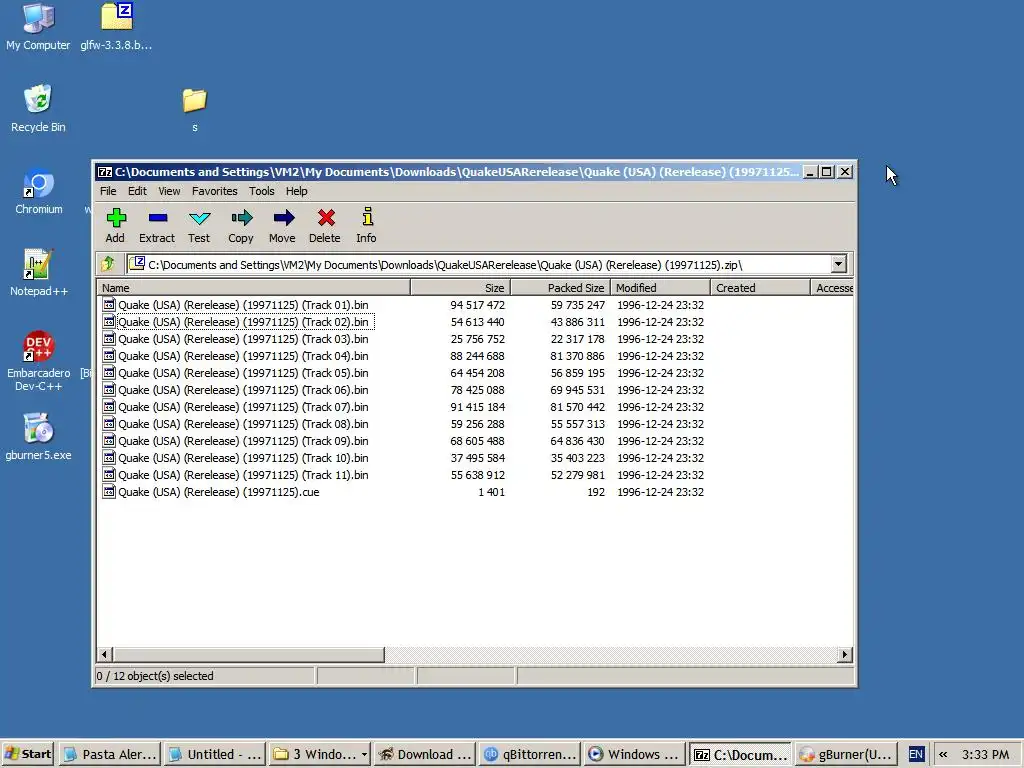This screenshot has height=768, width=1024.
Task: Click the Track 01.bin file icon
Action: (109, 304)
